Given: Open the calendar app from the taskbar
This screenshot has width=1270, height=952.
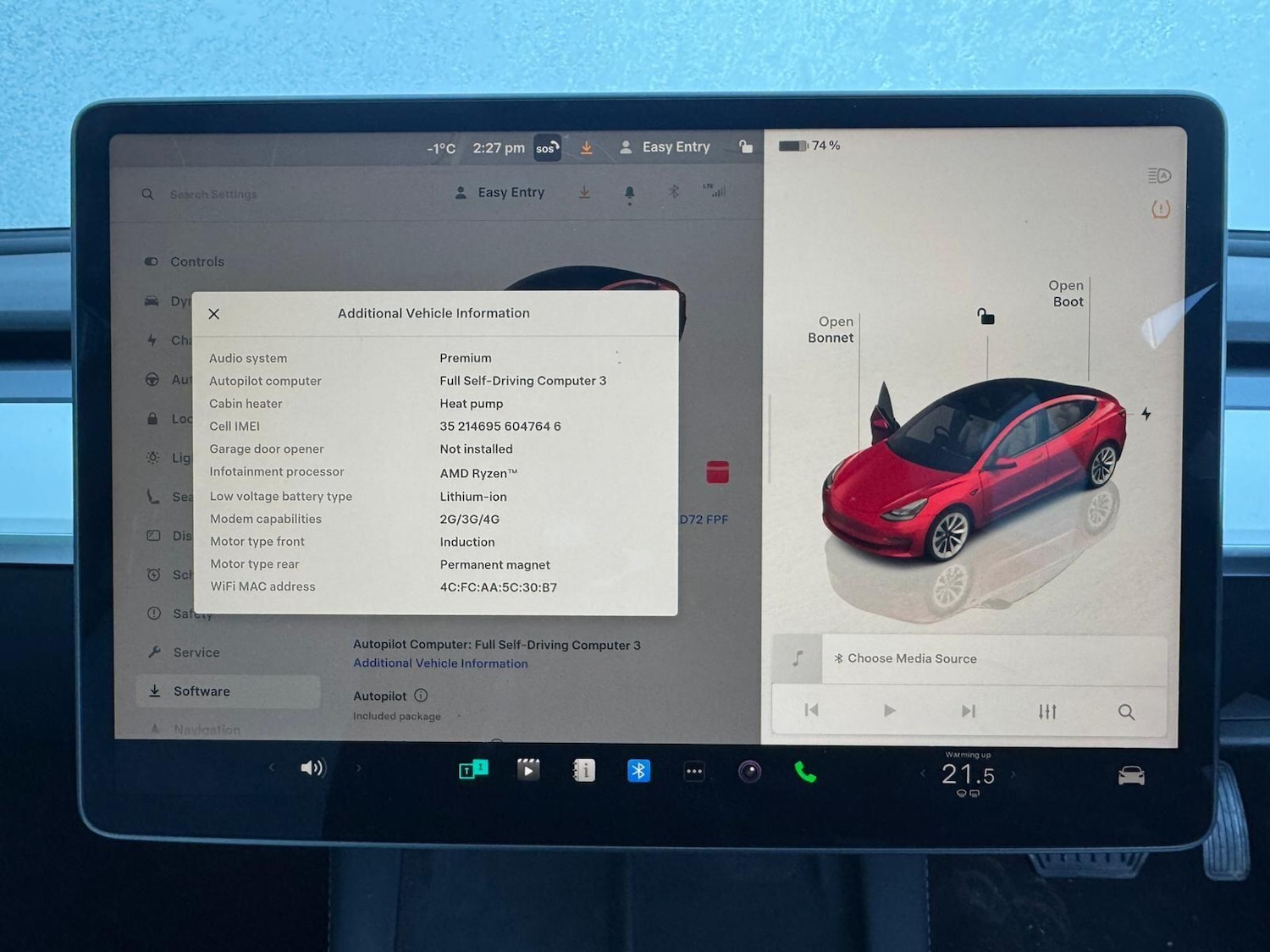Looking at the screenshot, I should (x=583, y=770).
